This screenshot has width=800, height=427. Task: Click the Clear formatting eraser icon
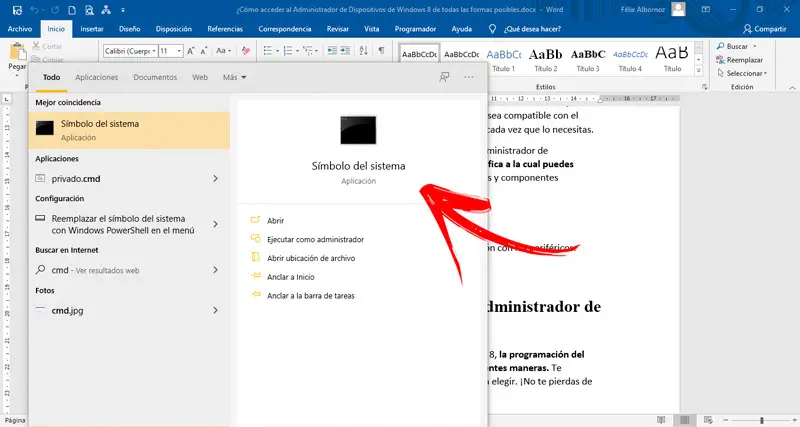[x=246, y=51]
